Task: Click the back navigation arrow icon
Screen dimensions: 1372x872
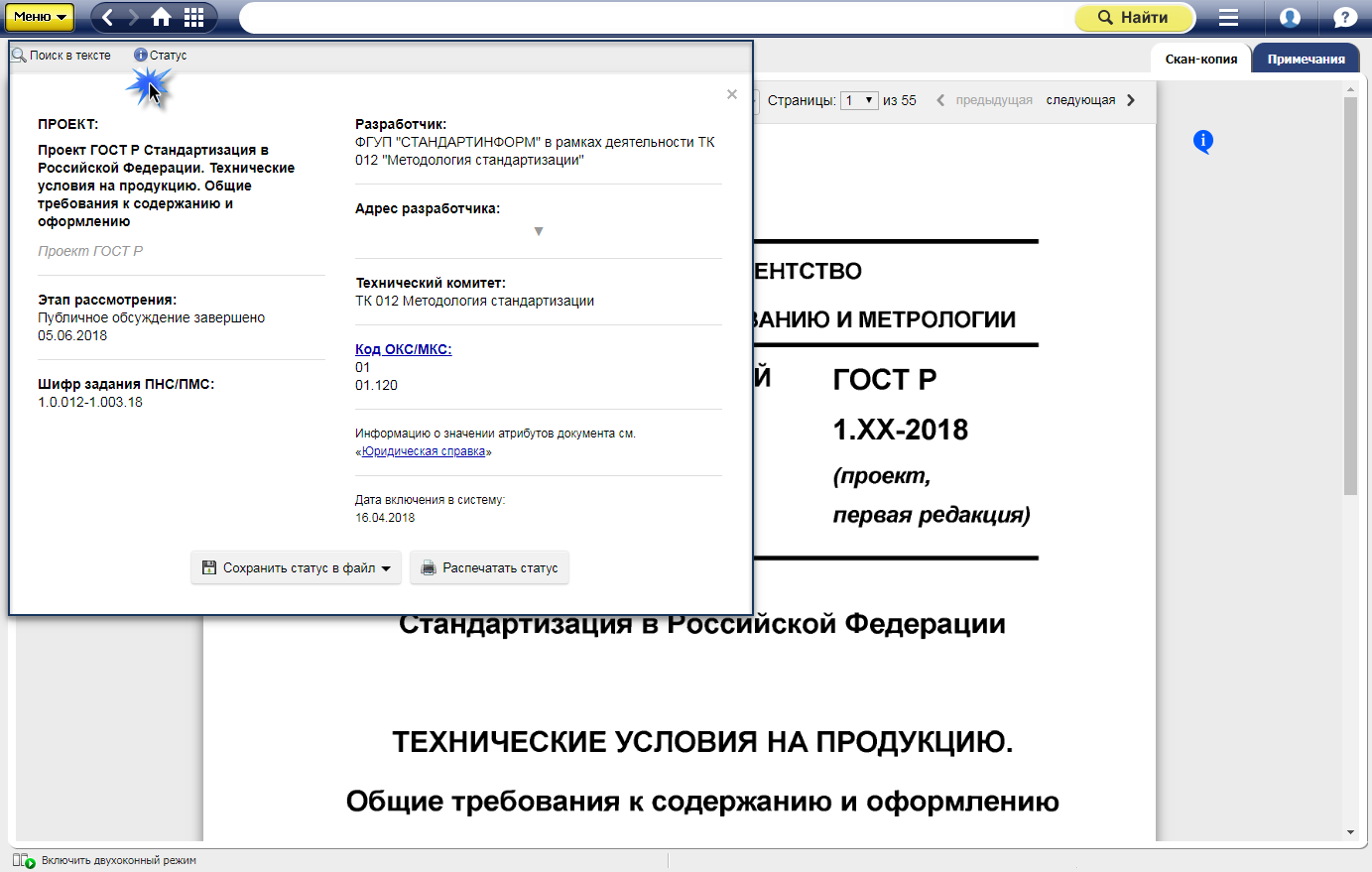Action: pos(108,17)
